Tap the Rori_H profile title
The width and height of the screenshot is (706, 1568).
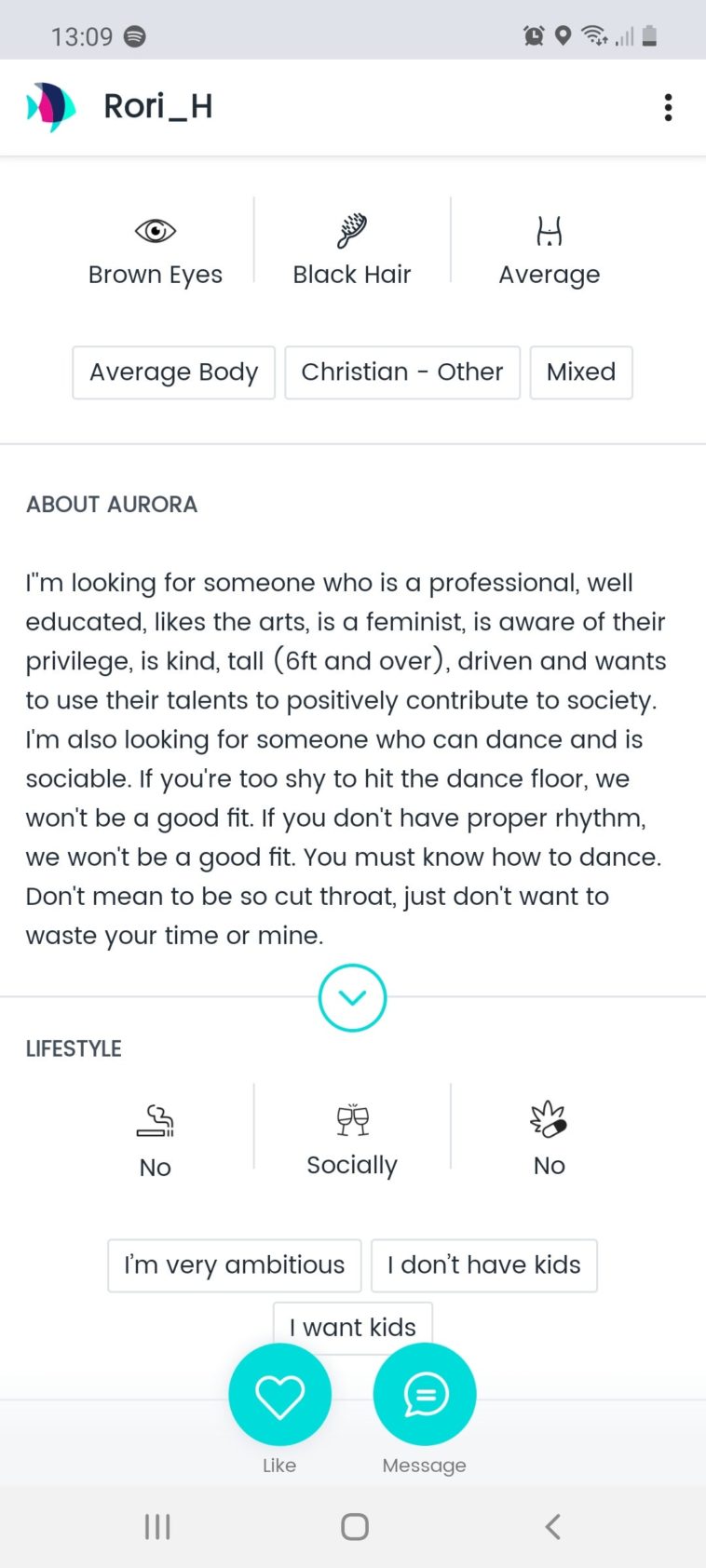[158, 107]
